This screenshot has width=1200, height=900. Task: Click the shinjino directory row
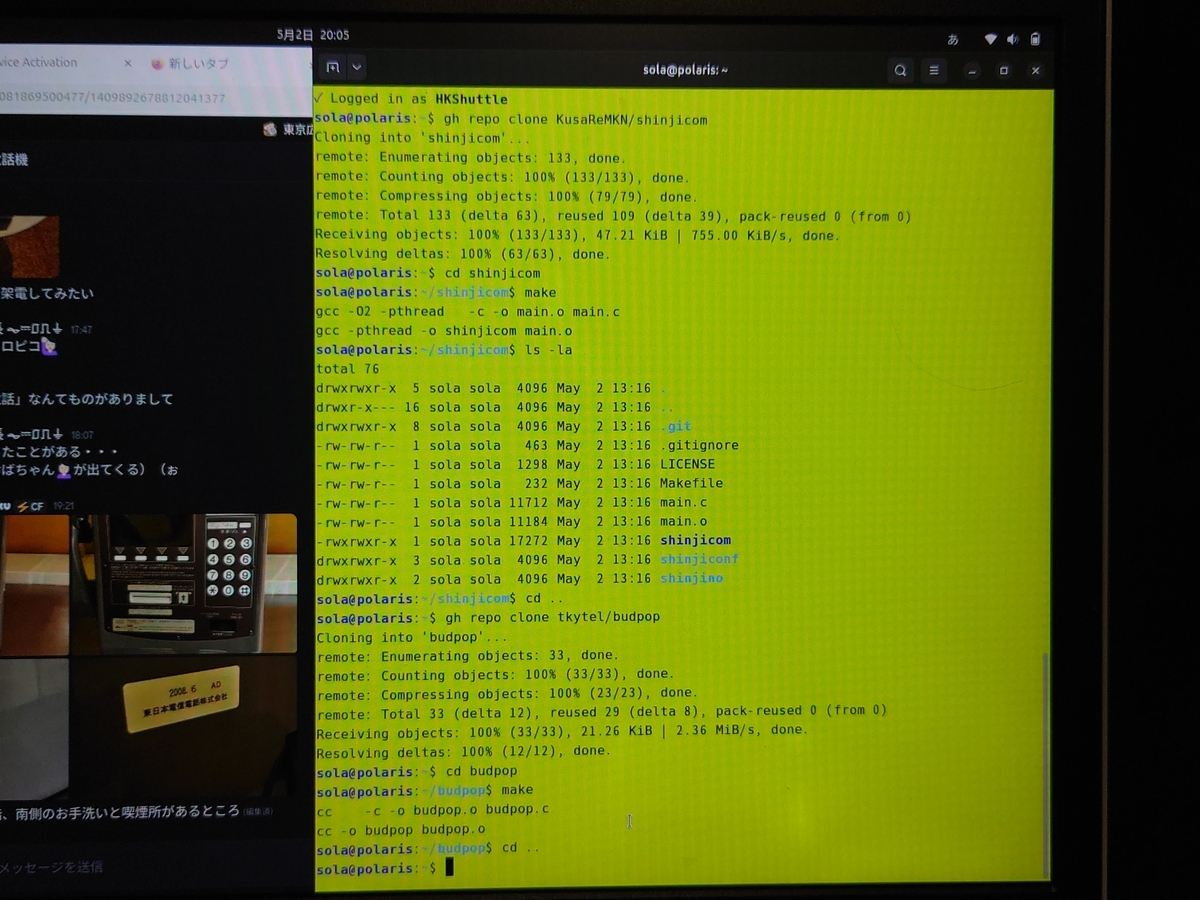coord(519,579)
